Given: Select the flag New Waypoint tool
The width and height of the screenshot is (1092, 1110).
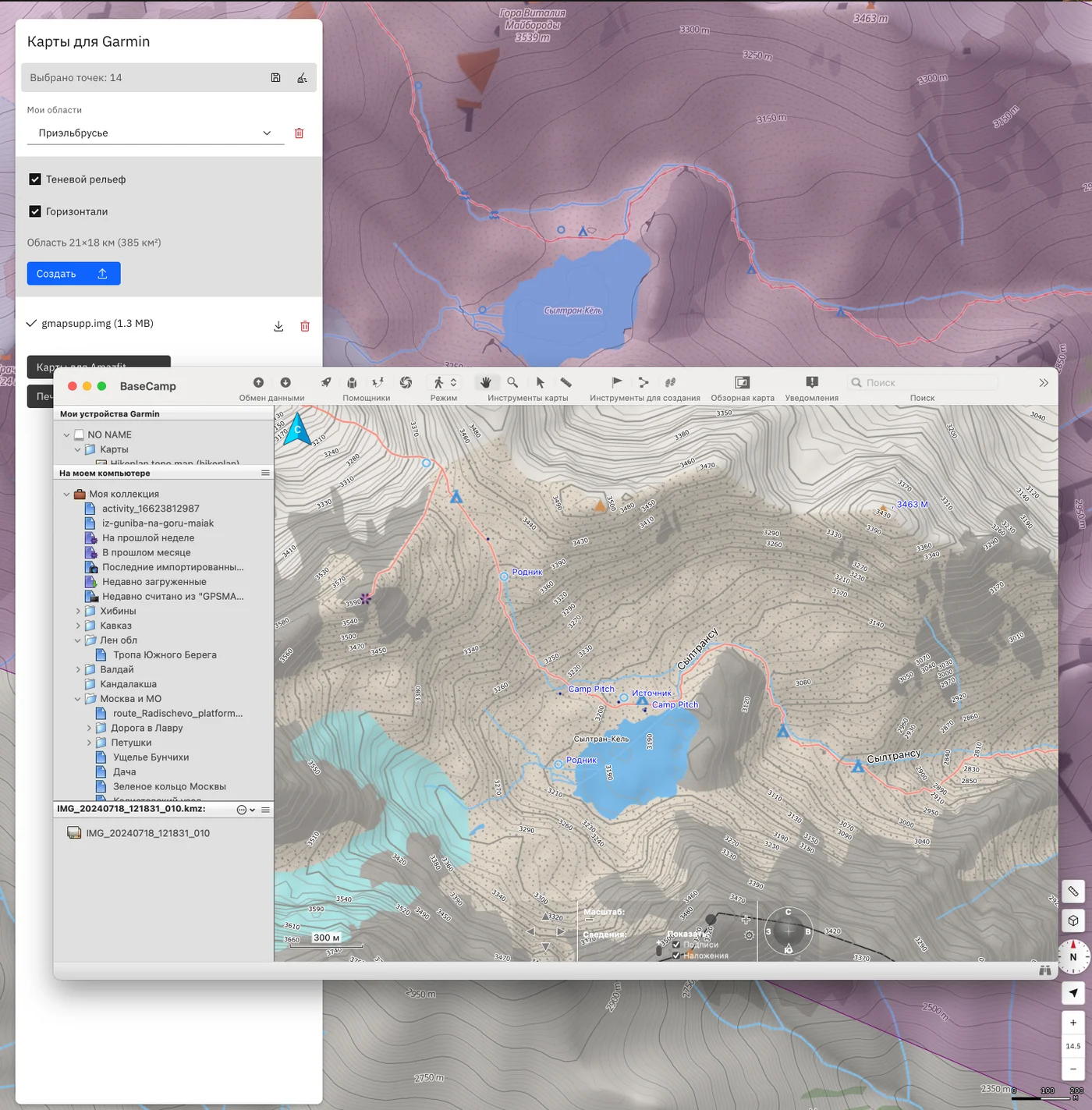Looking at the screenshot, I should click(616, 382).
